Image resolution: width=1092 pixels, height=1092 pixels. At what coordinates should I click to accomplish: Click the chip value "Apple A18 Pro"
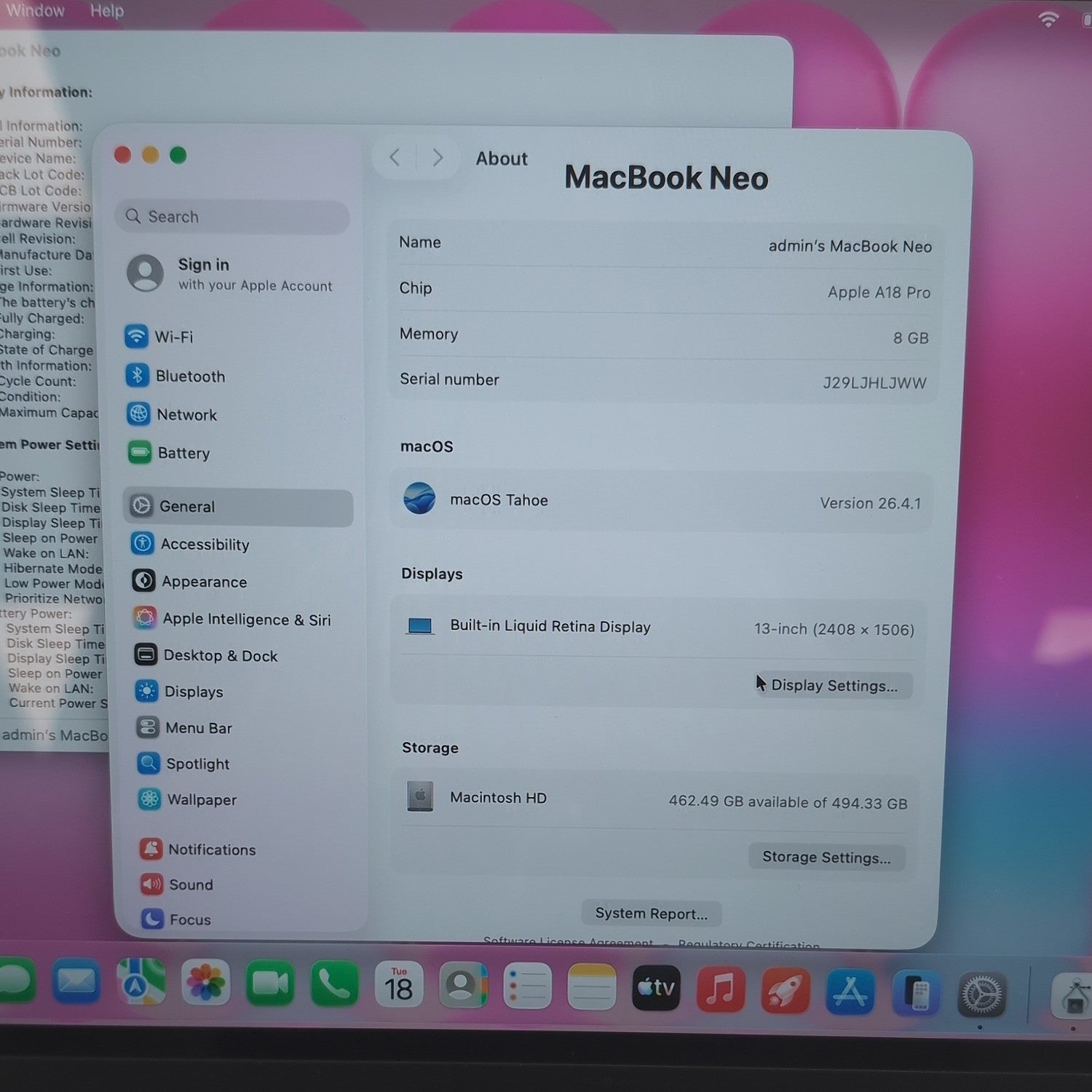coord(879,292)
